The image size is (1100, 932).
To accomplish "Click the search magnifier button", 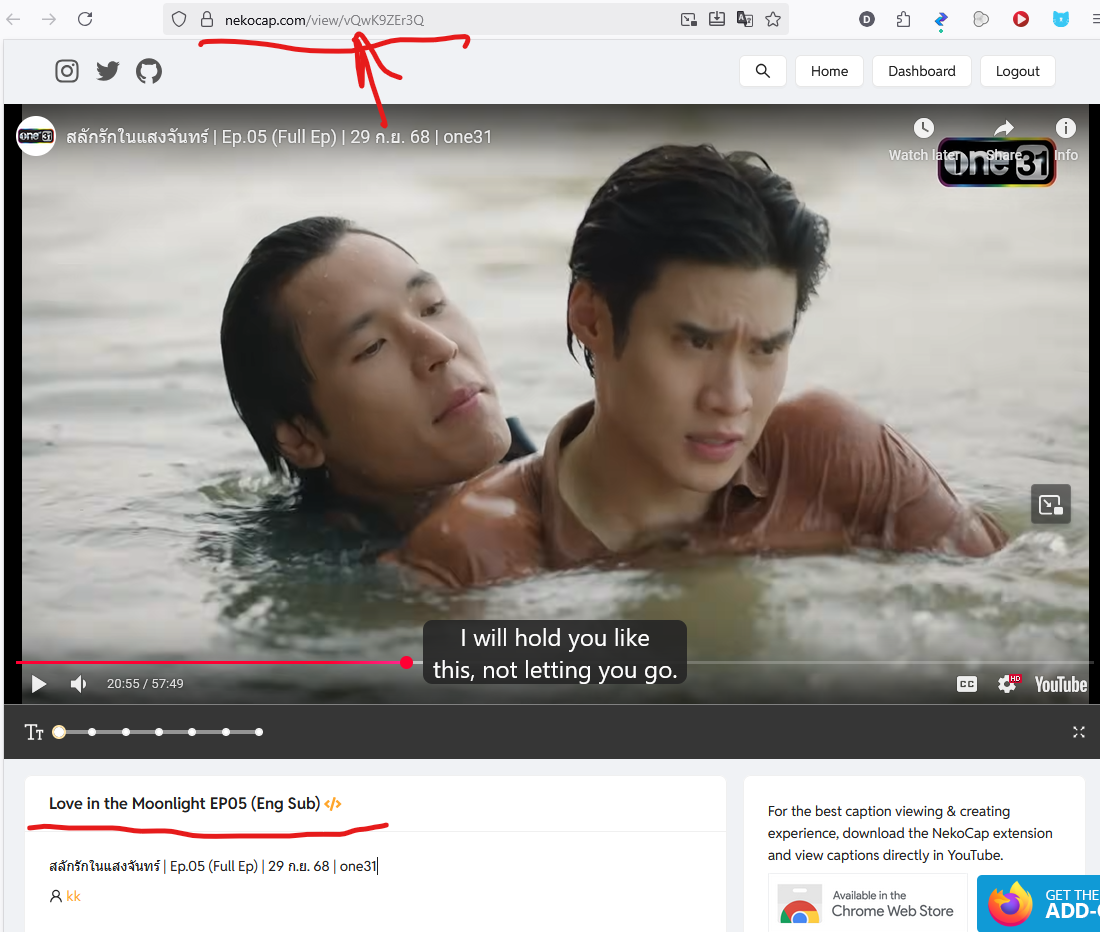I will 763,71.
